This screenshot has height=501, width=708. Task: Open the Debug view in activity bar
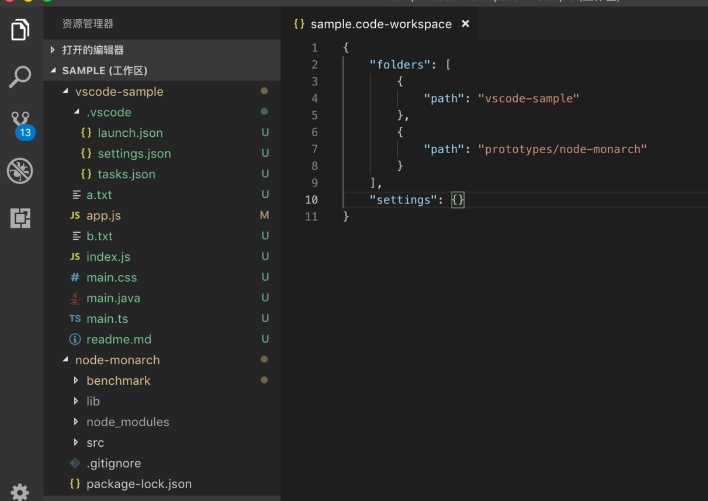(x=20, y=171)
